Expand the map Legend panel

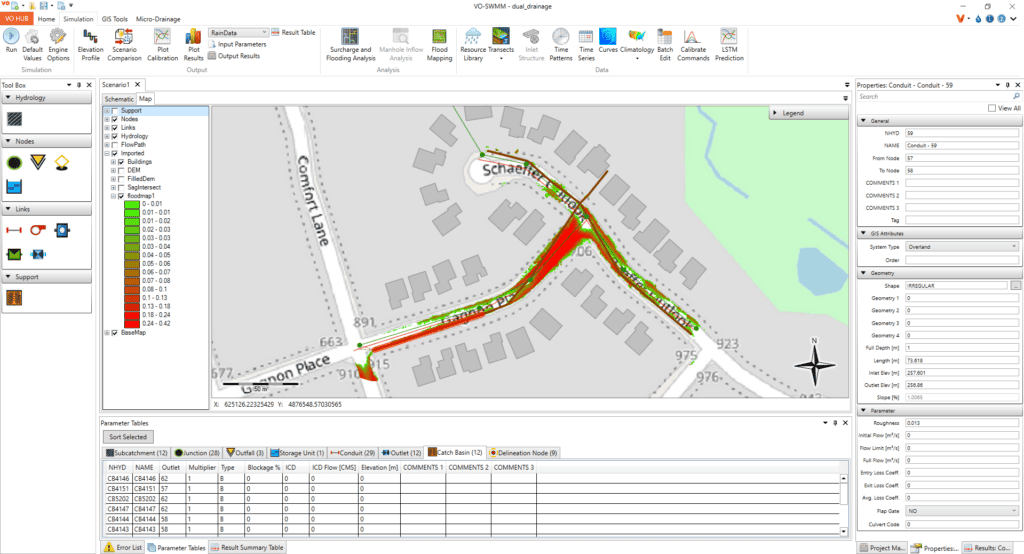coord(775,113)
